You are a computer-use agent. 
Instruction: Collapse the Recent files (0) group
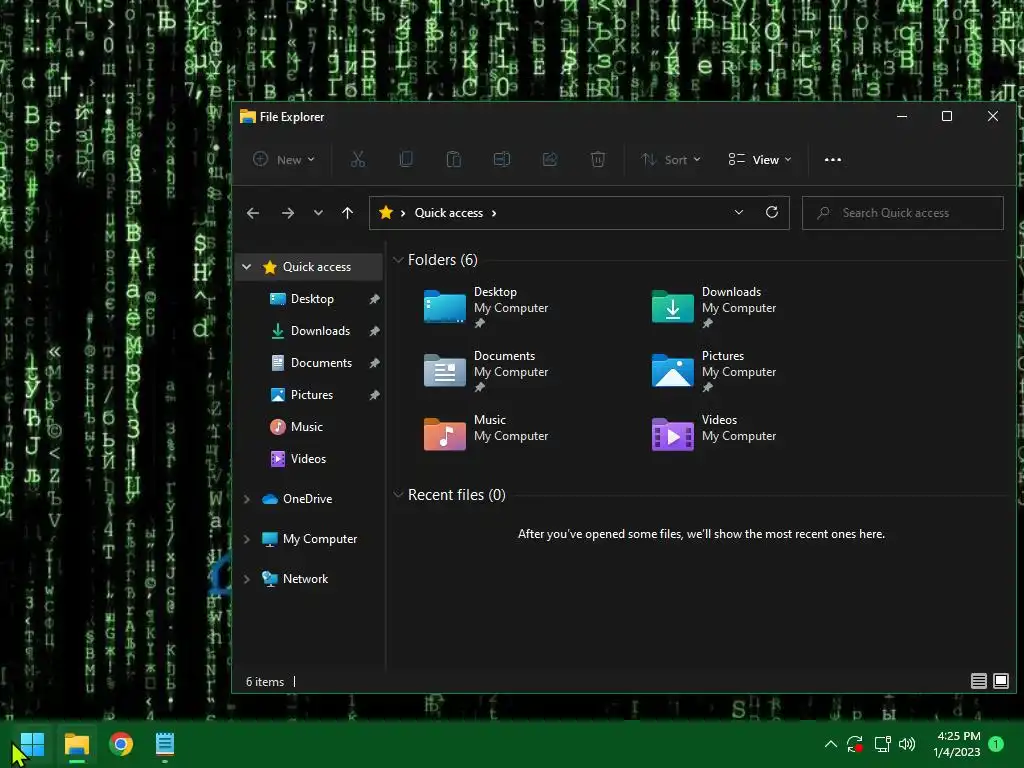click(398, 494)
